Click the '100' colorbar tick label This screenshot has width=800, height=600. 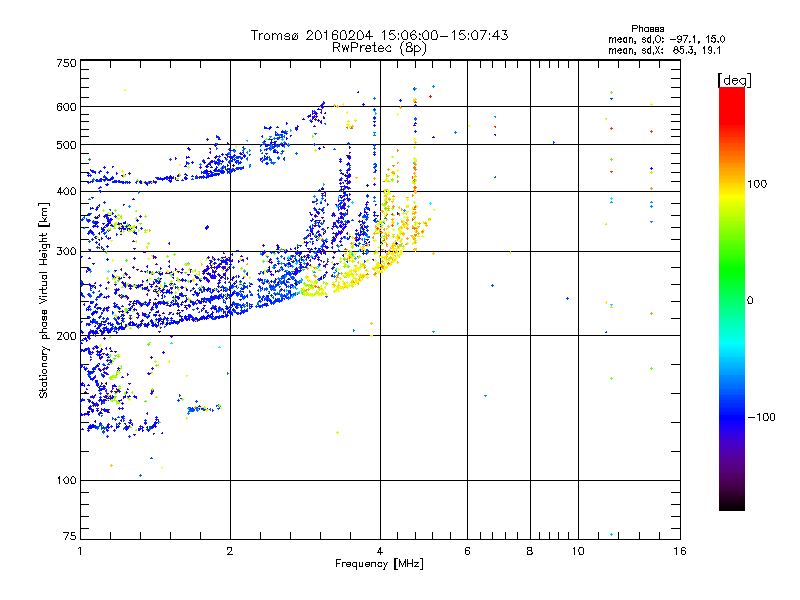pyautogui.click(x=757, y=184)
